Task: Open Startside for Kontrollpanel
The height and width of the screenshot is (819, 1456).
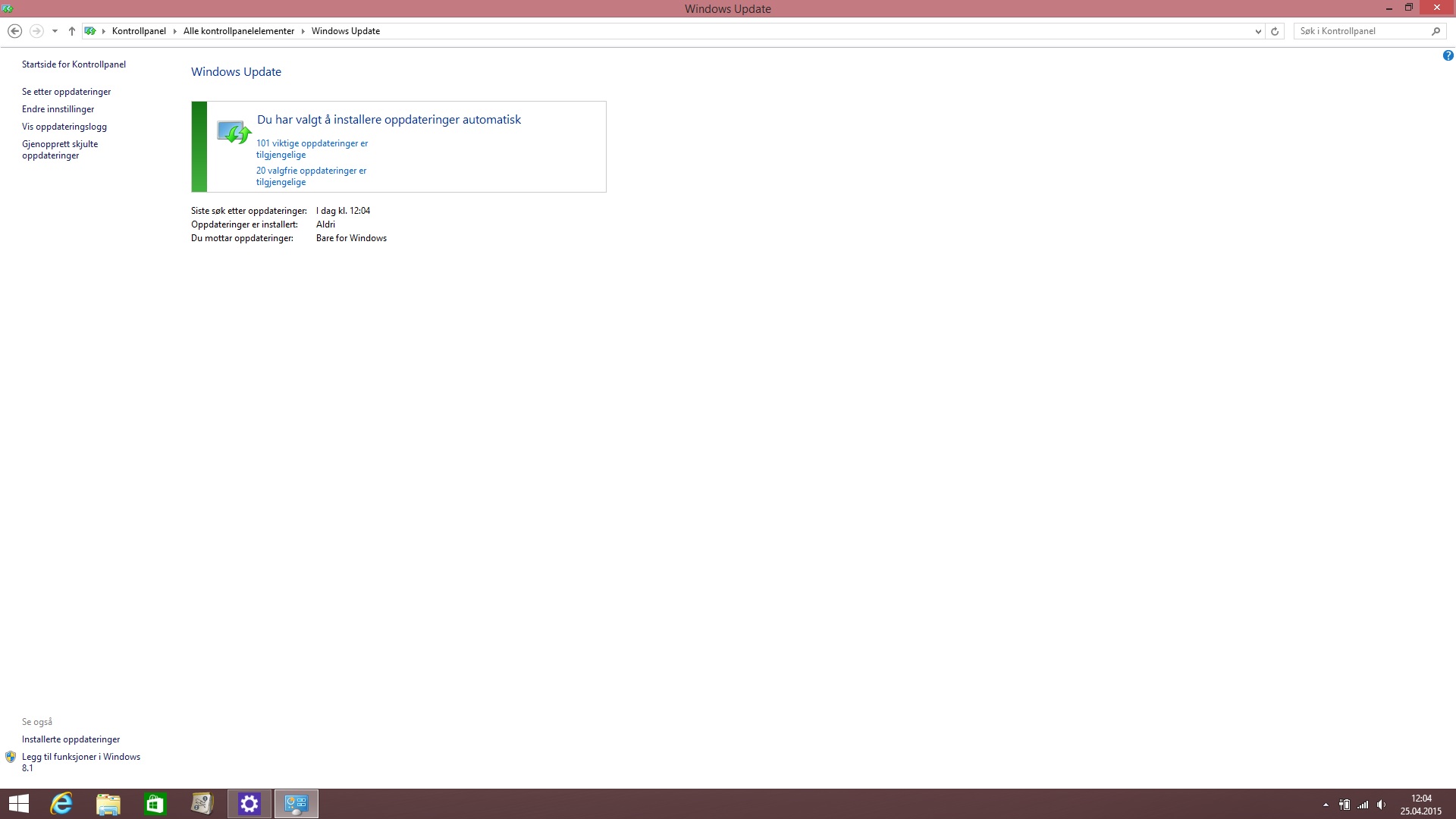Action: 74,64
